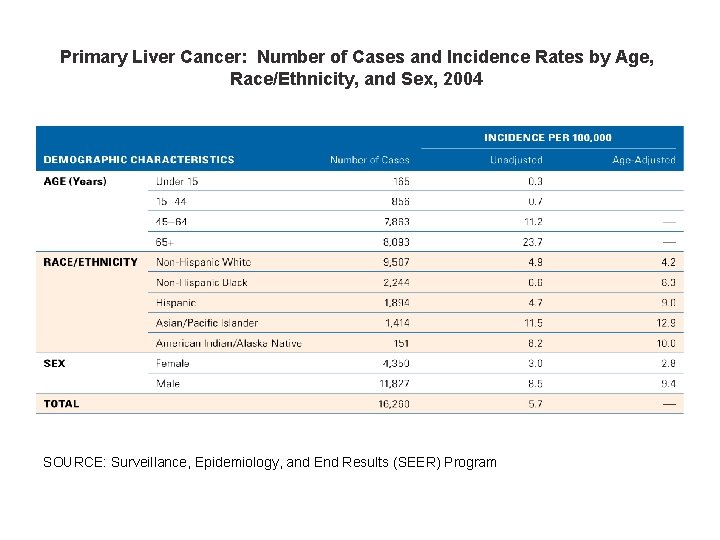
Task: Select the 'Unadjusted' column header
Action: click(x=516, y=160)
